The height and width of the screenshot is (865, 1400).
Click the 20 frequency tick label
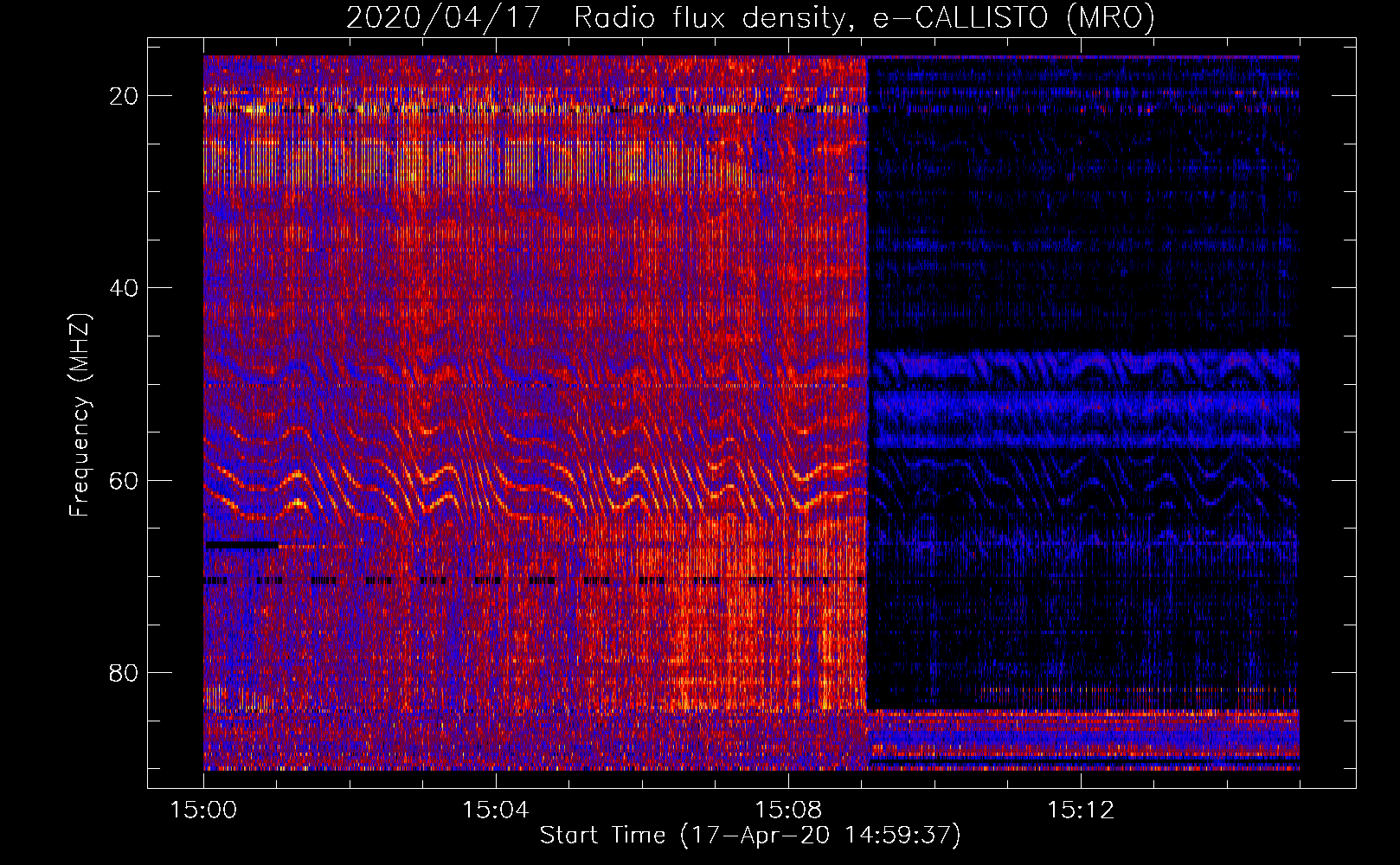coord(124,96)
